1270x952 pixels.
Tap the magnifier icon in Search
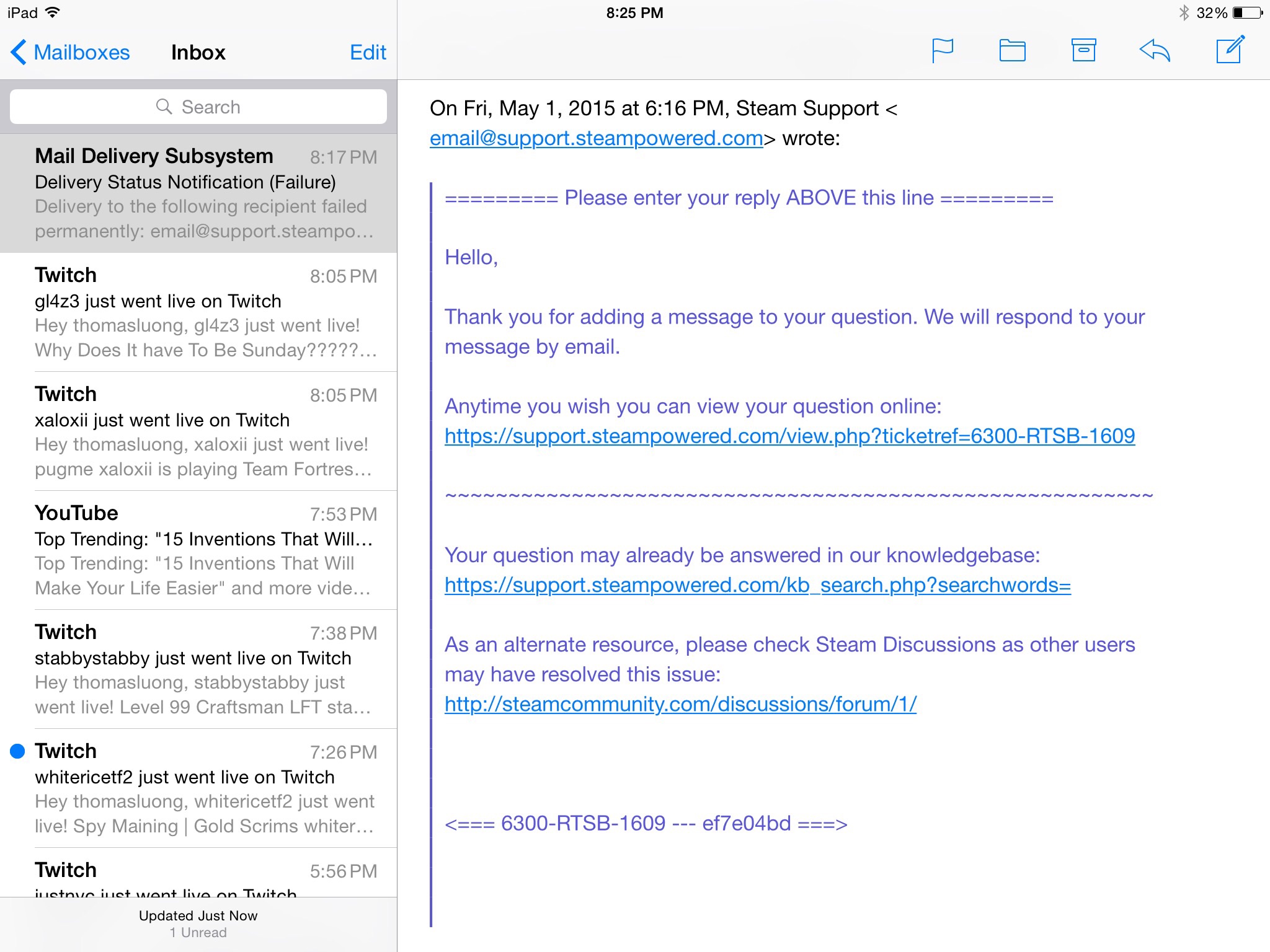[x=164, y=107]
